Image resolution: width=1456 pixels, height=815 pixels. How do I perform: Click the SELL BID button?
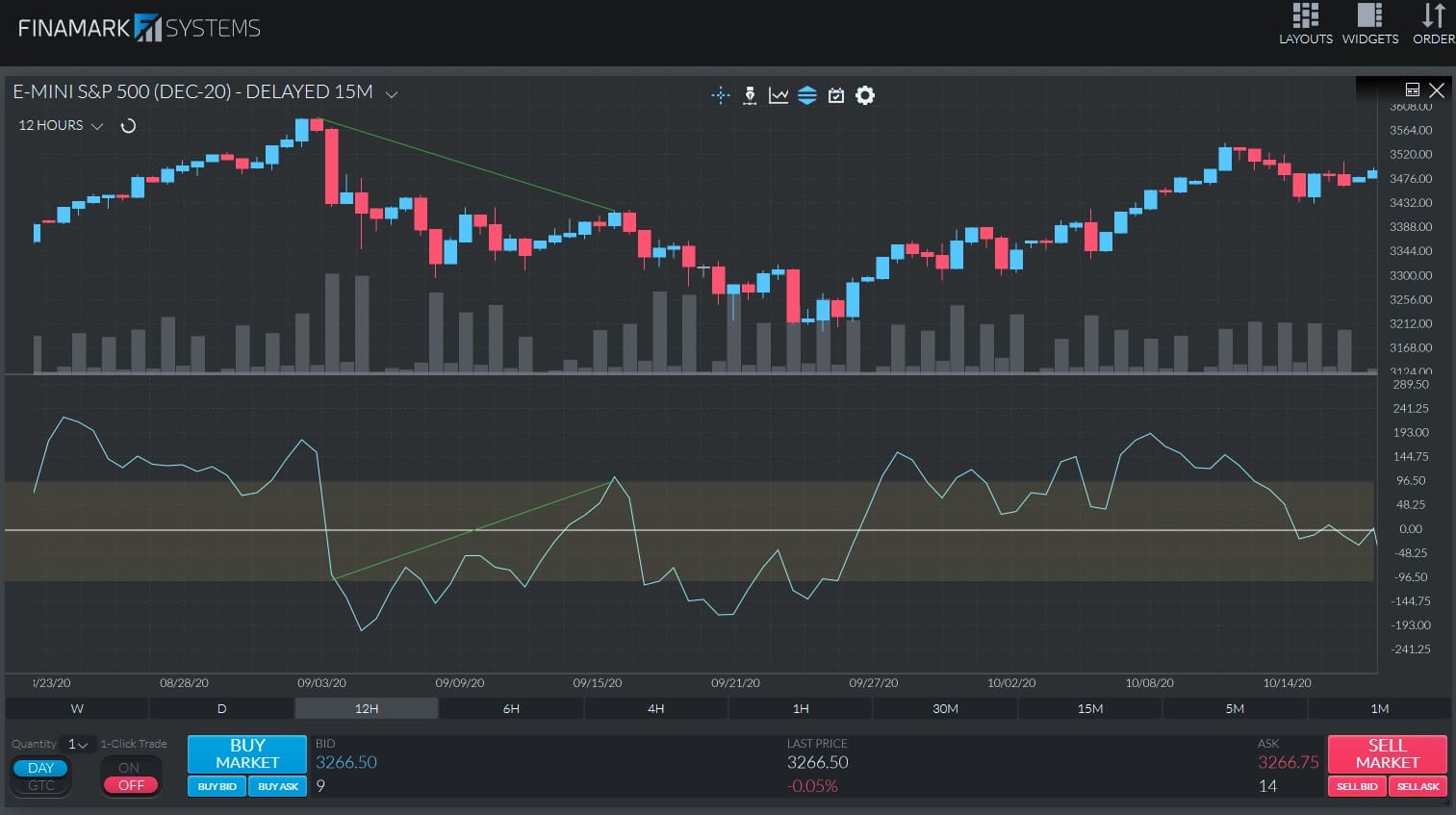click(1356, 786)
